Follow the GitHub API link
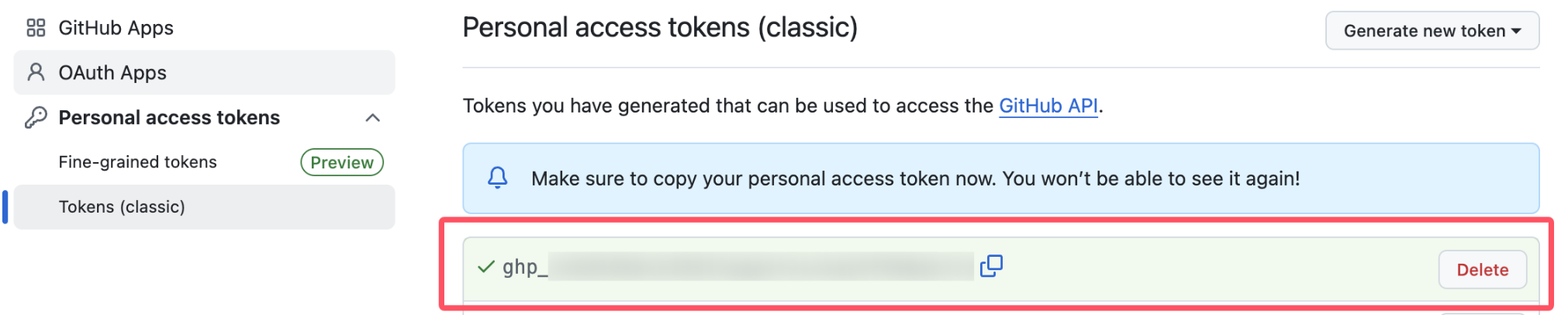This screenshot has width=1568, height=315. [x=1048, y=106]
